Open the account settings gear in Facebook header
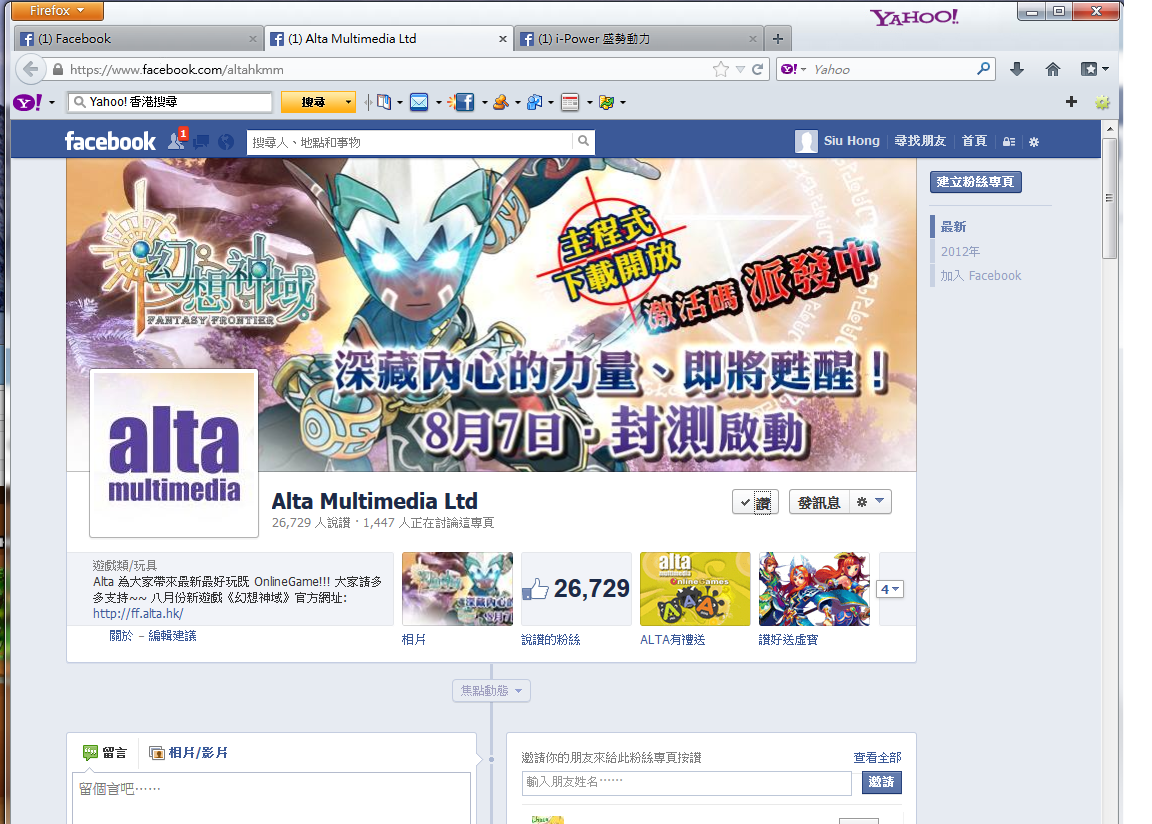 coord(1034,142)
